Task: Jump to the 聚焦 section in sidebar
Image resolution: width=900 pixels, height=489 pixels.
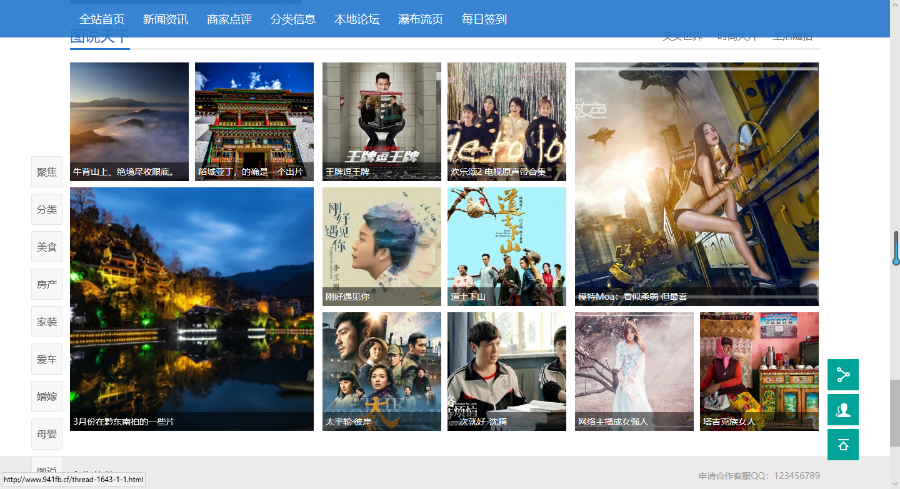Action: (46, 172)
